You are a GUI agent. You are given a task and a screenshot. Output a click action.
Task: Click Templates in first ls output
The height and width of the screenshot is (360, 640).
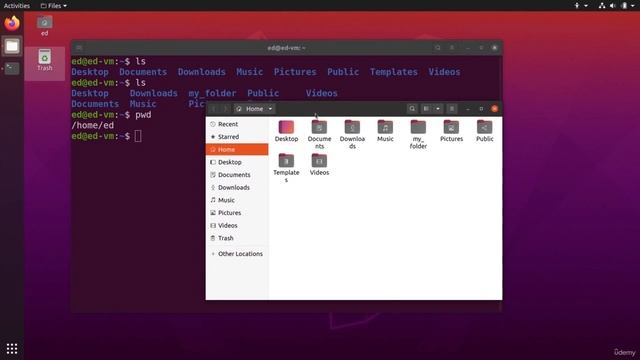coord(394,72)
